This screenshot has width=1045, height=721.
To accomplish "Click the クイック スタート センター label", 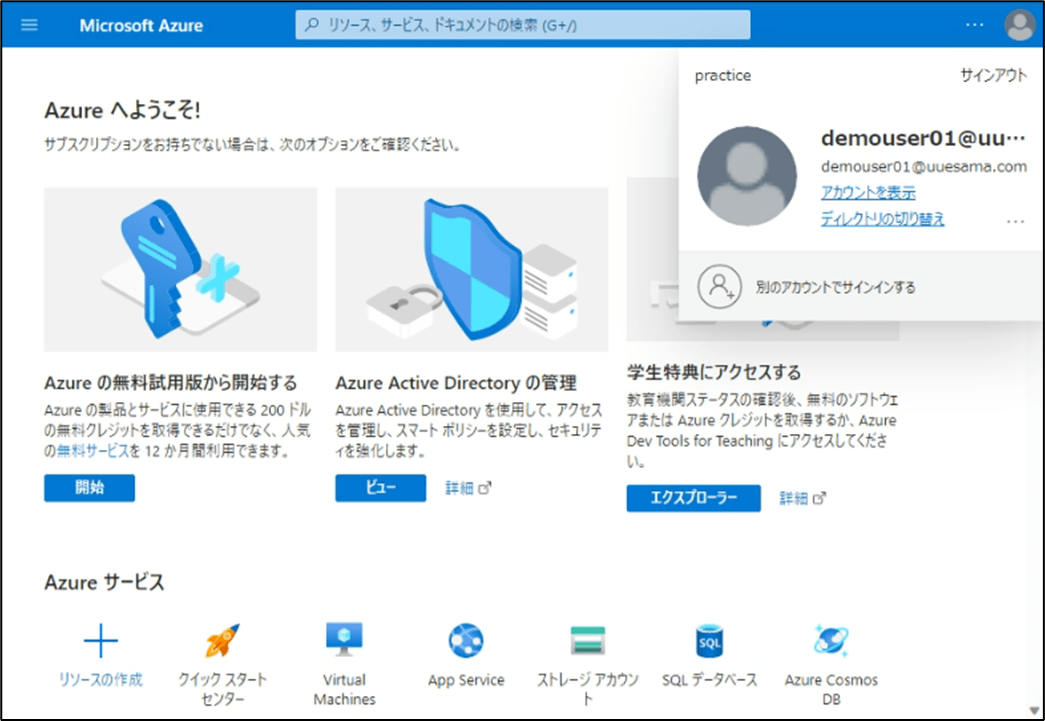I will coord(222,689).
